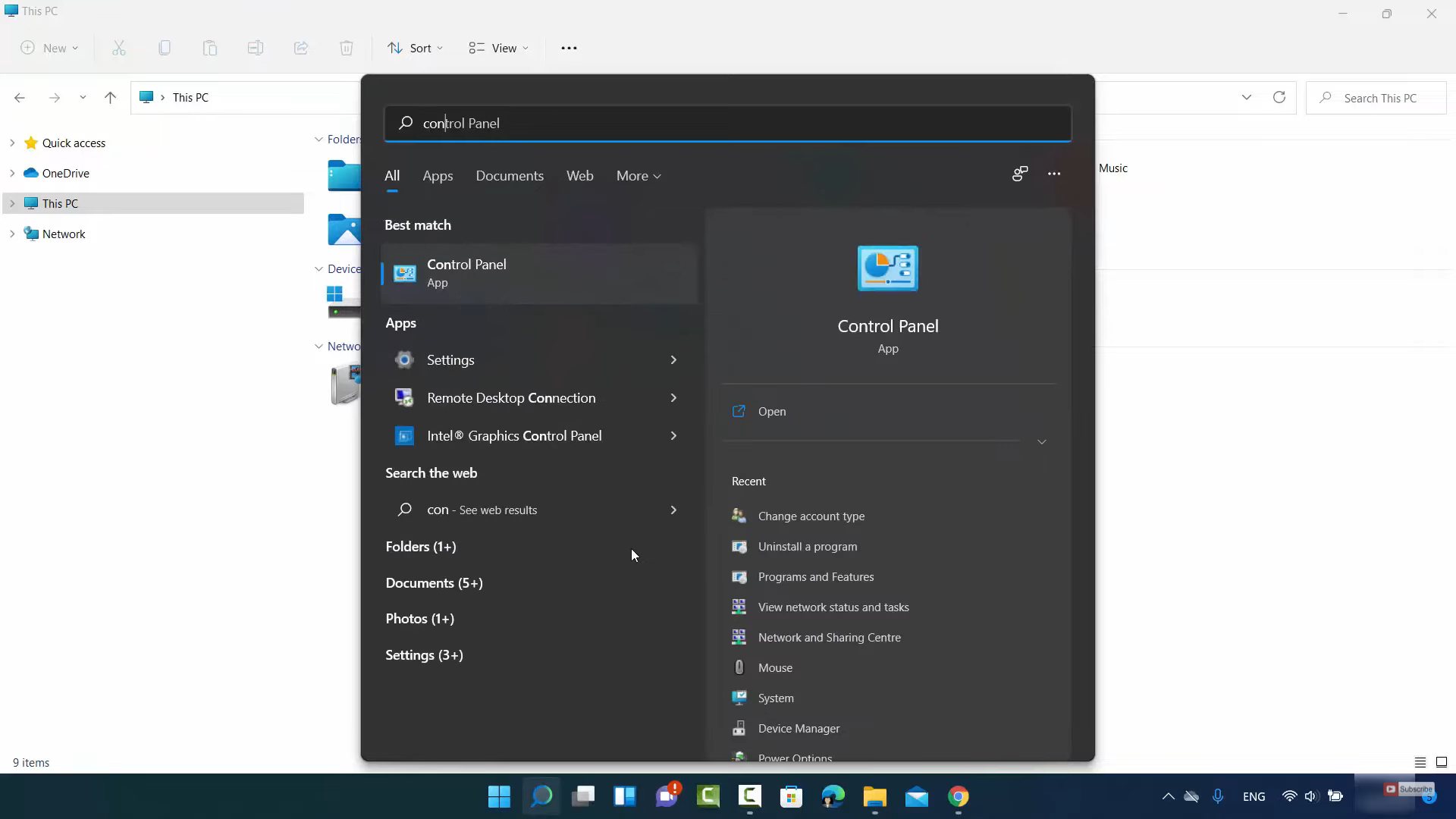Click Uninstall a program recent item
The image size is (1456, 819).
[807, 547]
